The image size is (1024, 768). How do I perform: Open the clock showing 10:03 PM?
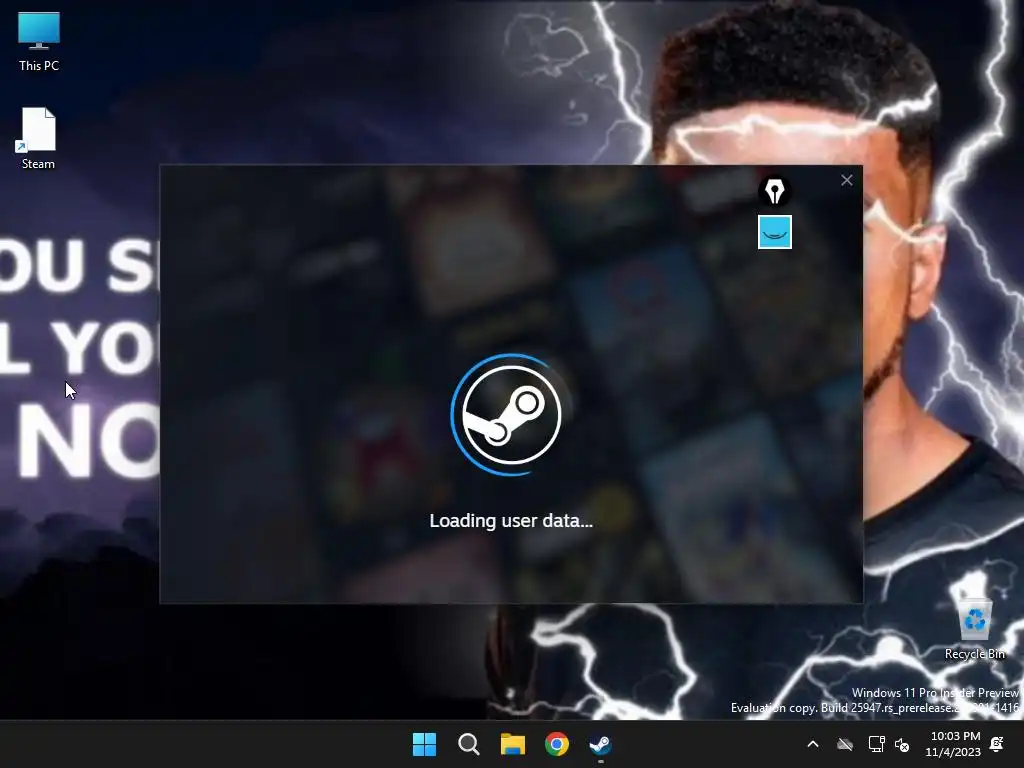[953, 744]
